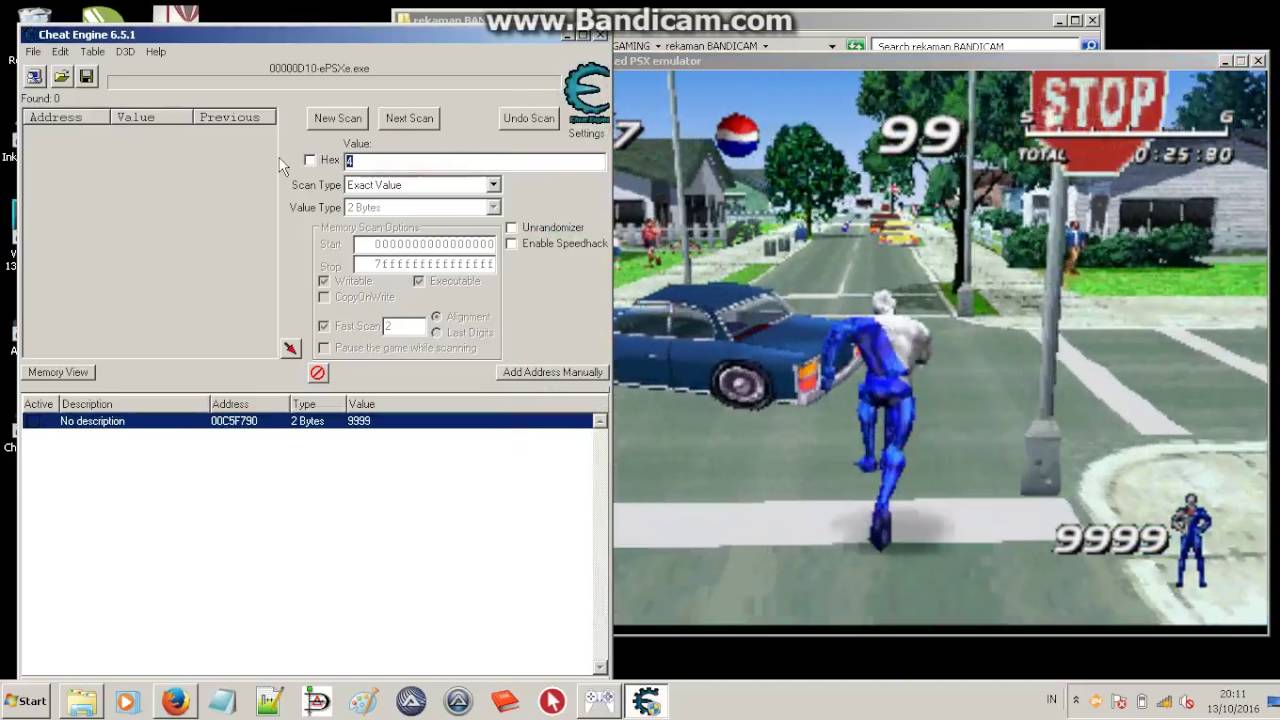
Task: Select the Last Digits radio button
Action: (436, 332)
